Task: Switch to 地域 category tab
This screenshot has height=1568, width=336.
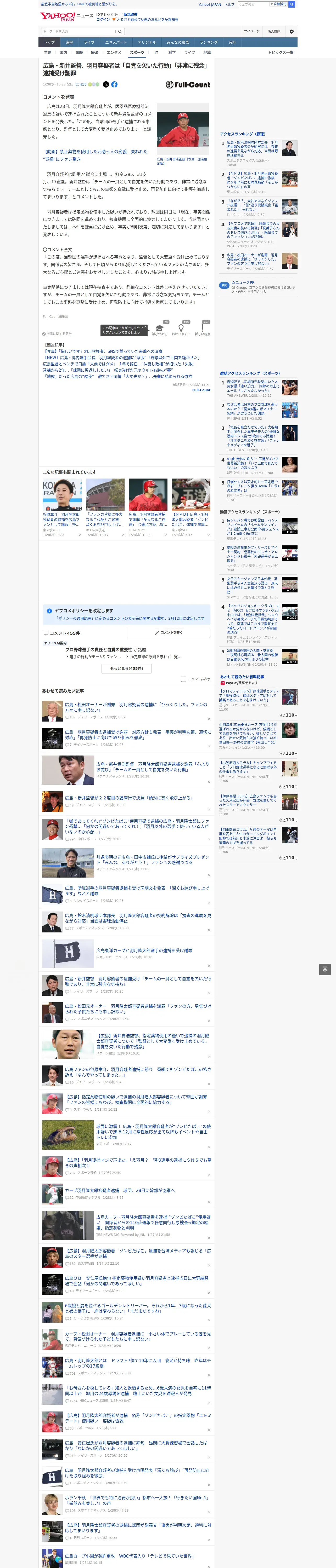Action: point(207,52)
